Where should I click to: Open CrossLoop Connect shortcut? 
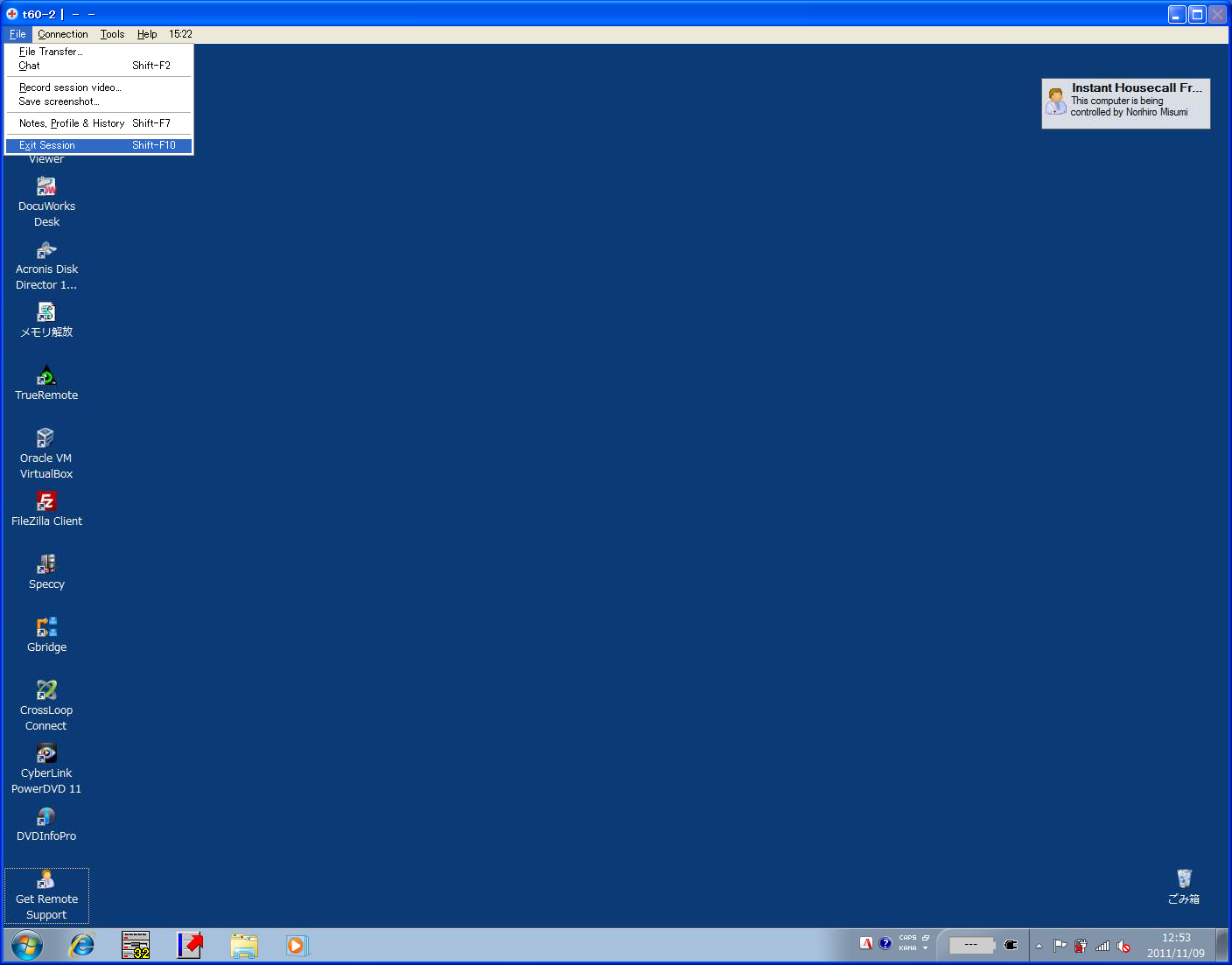coord(46,691)
